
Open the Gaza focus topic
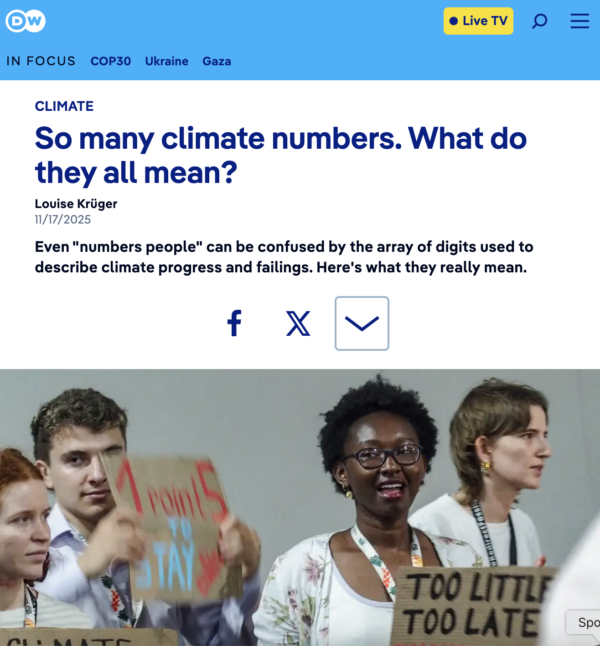(x=217, y=61)
